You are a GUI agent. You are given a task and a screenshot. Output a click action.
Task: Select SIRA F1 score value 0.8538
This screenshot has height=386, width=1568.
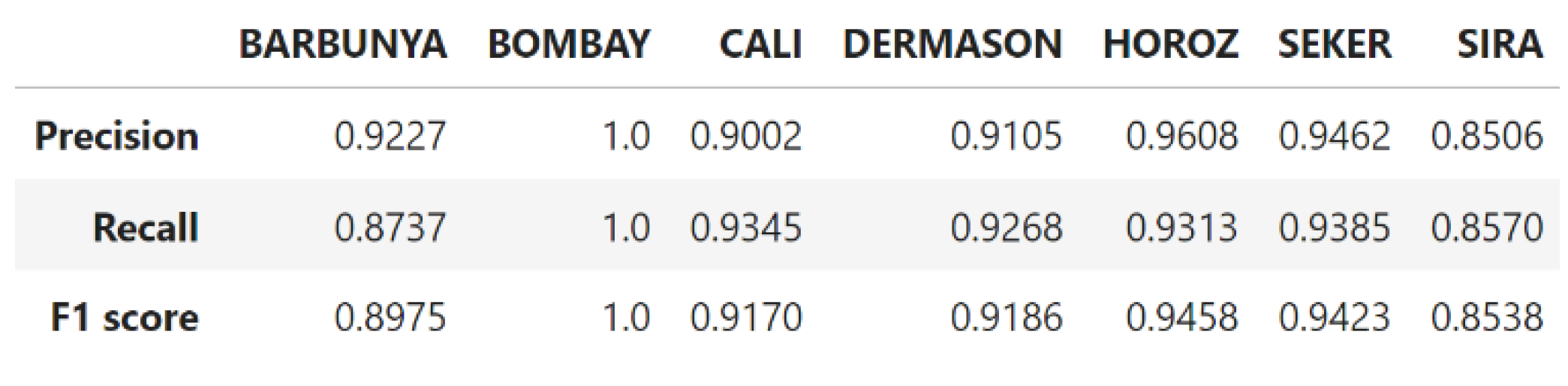click(x=1486, y=317)
